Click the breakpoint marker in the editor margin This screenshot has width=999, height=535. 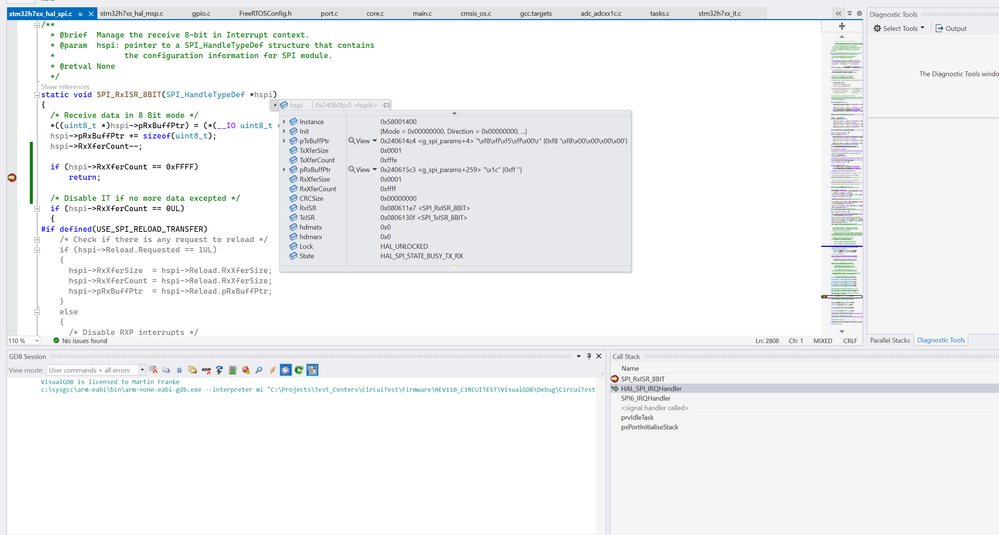pyautogui.click(x=12, y=177)
